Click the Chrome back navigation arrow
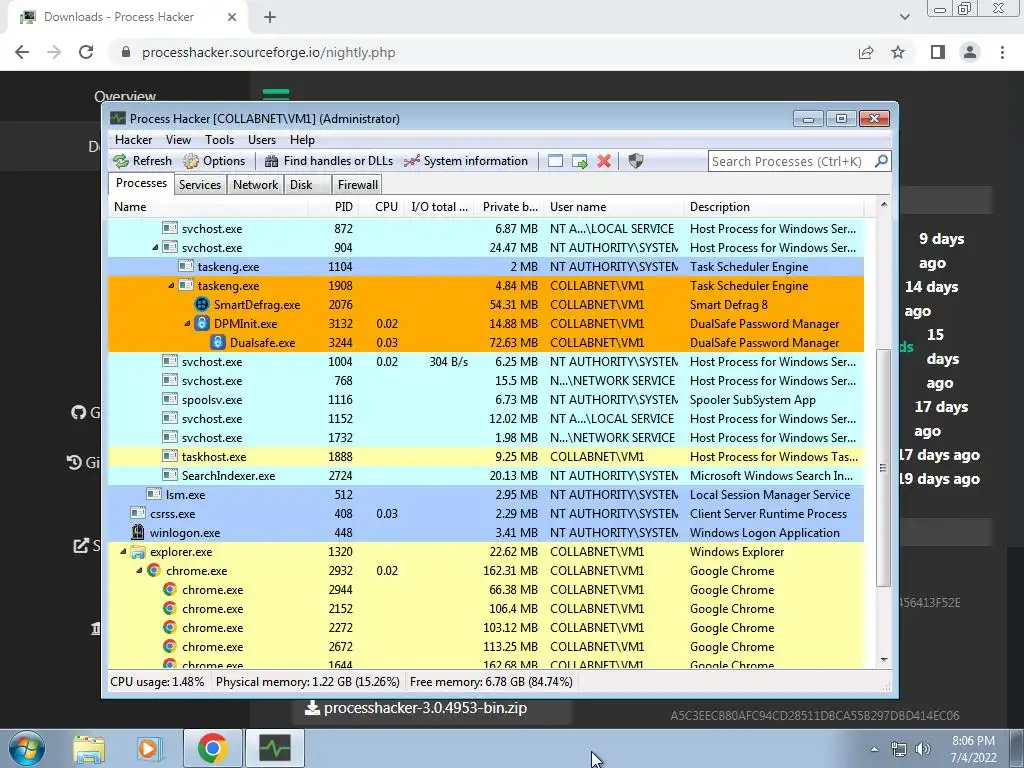Screen dimensions: 1024x768 22,52
